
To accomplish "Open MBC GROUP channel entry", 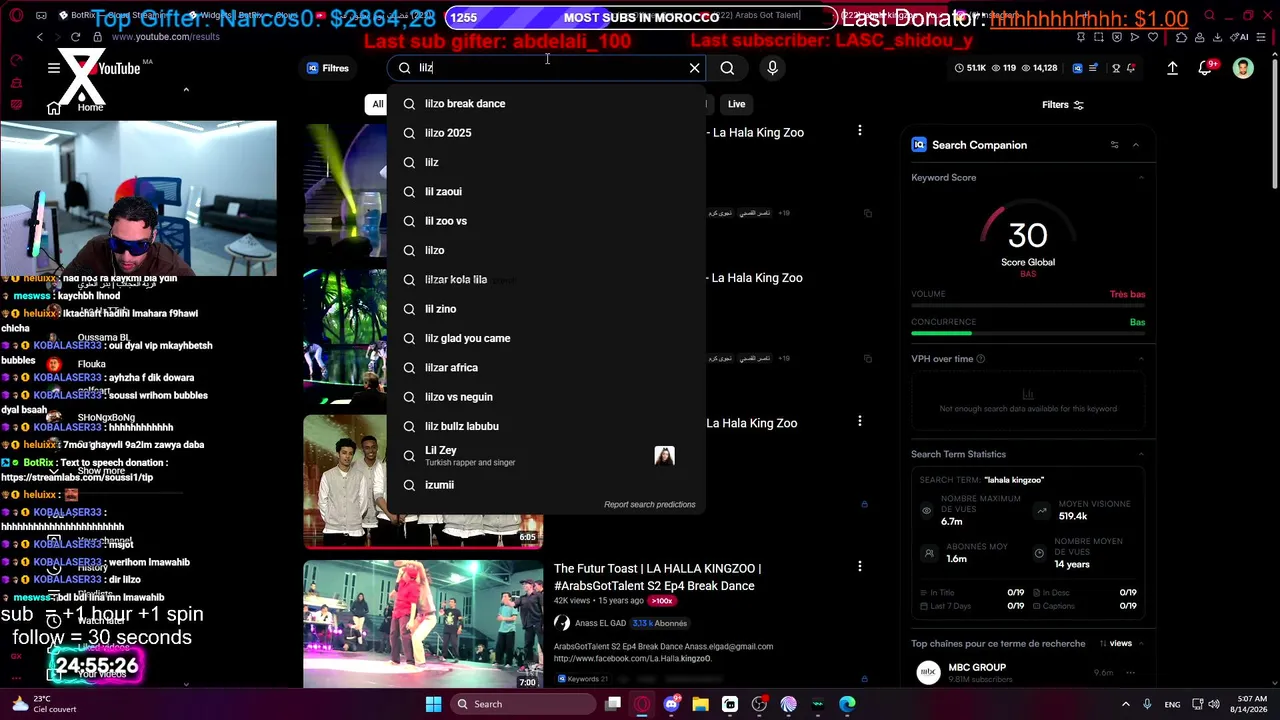I will [x=1027, y=673].
